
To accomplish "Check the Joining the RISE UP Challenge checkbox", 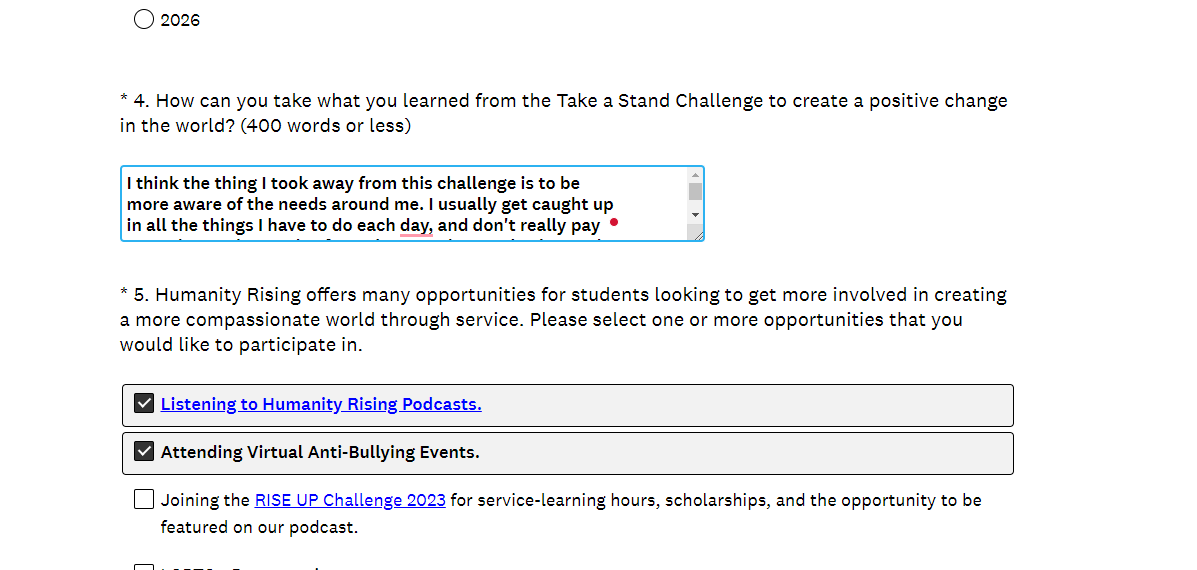I will coord(144,499).
